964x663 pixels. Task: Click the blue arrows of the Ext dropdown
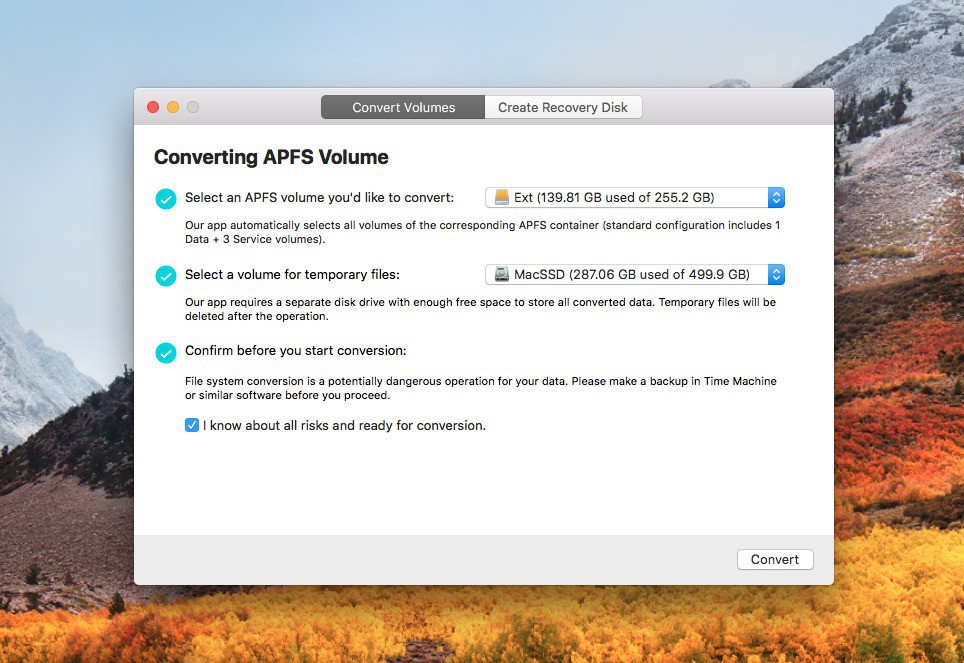[x=776, y=197]
